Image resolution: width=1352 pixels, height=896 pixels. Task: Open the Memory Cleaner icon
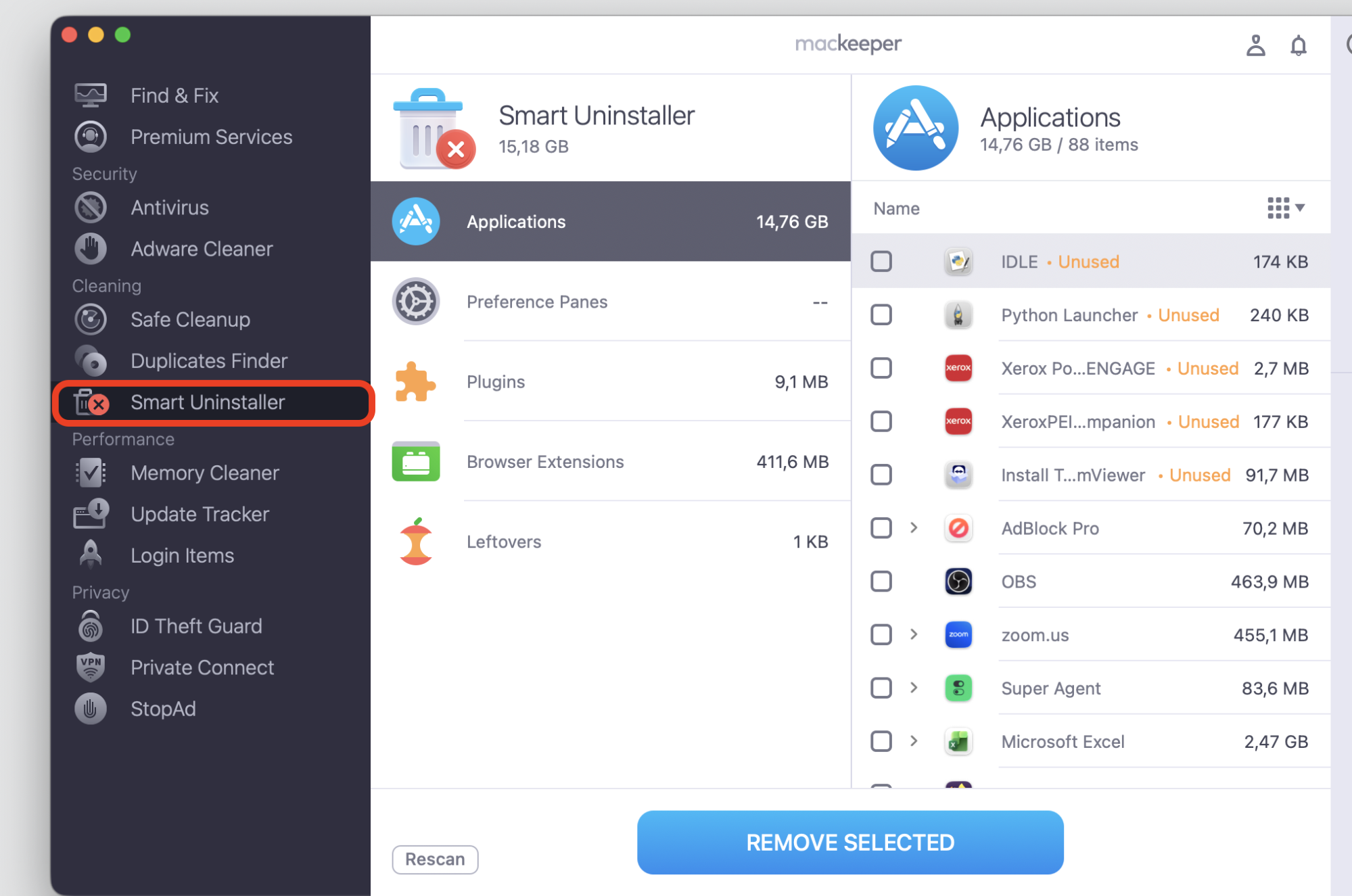pos(90,473)
